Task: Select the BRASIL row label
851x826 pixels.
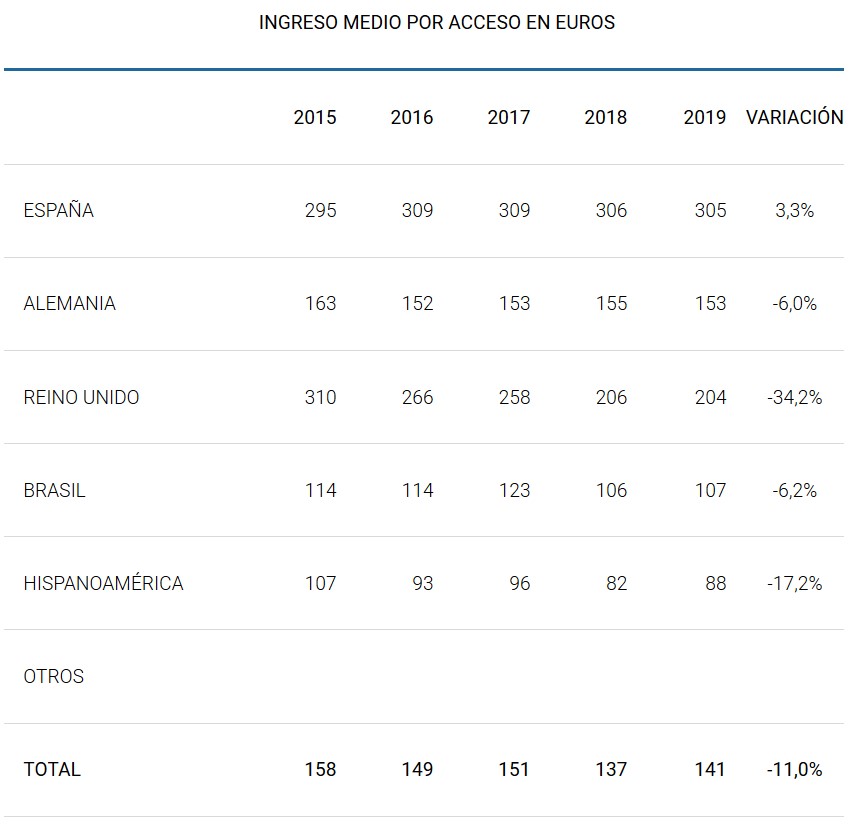Action: pyautogui.click(x=54, y=490)
